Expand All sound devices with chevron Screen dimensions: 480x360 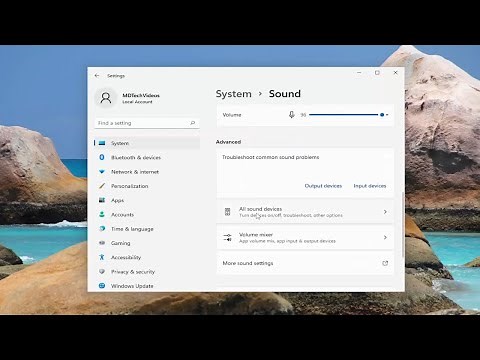pos(385,212)
